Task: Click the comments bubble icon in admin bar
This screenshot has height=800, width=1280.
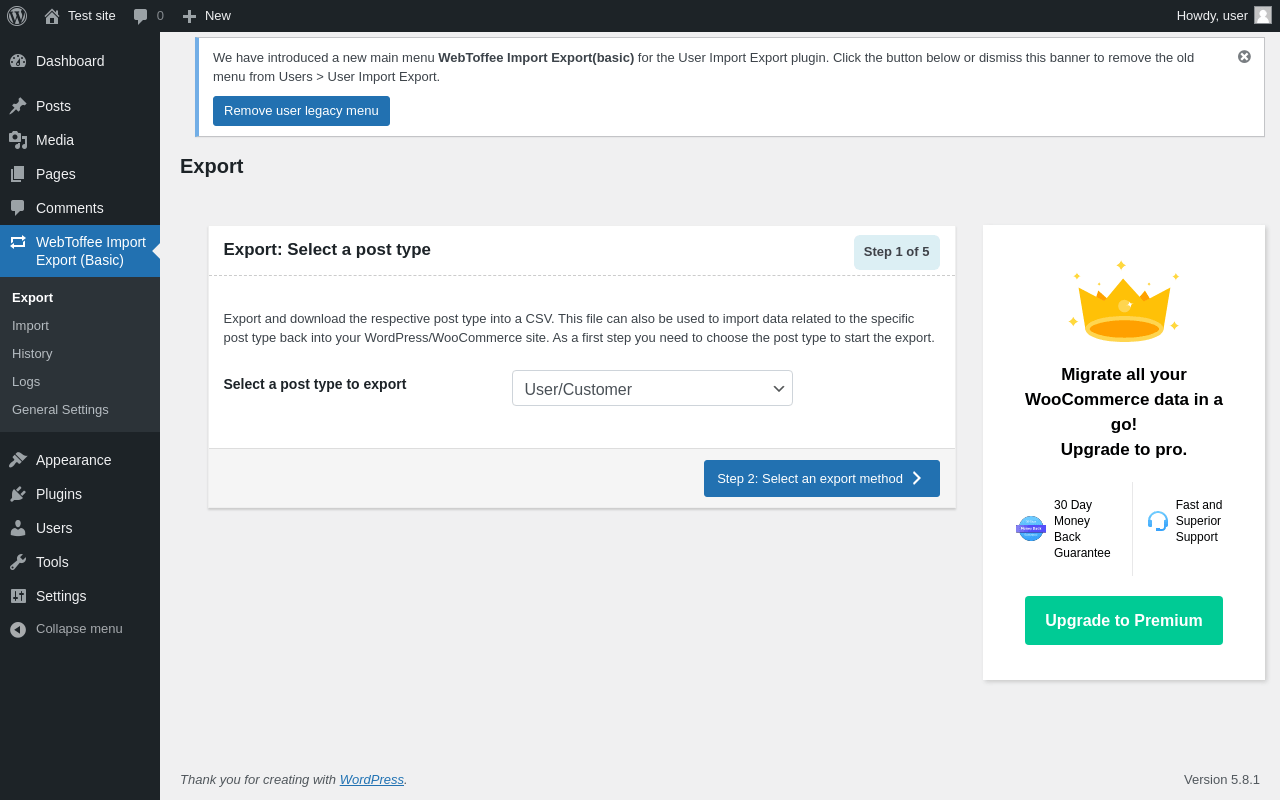Action: (x=141, y=16)
